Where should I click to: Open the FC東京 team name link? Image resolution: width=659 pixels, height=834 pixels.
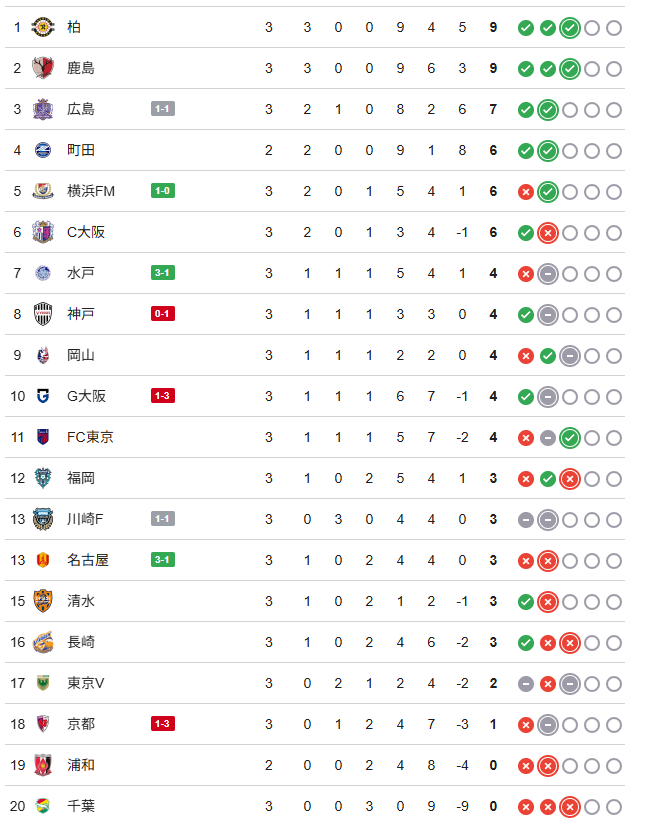pyautogui.click(x=90, y=437)
